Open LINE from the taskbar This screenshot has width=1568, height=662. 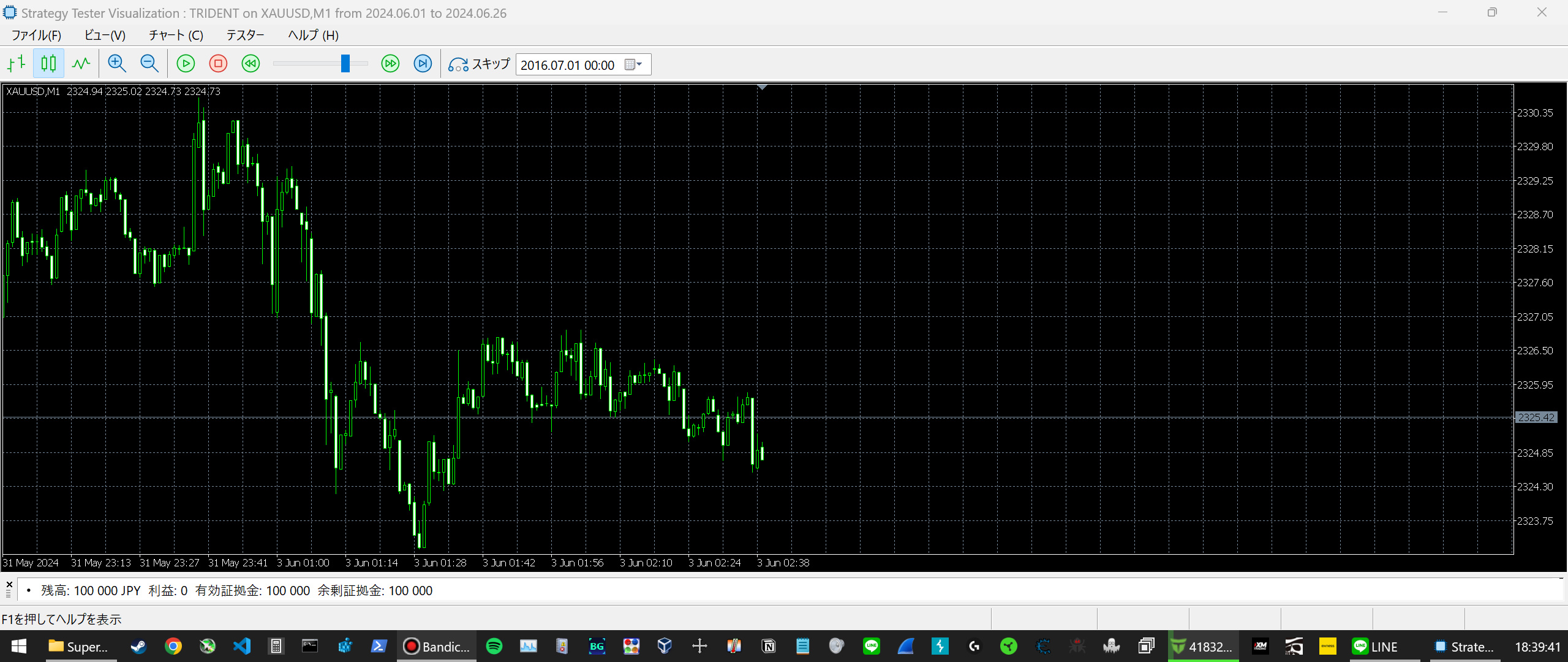point(1376,647)
